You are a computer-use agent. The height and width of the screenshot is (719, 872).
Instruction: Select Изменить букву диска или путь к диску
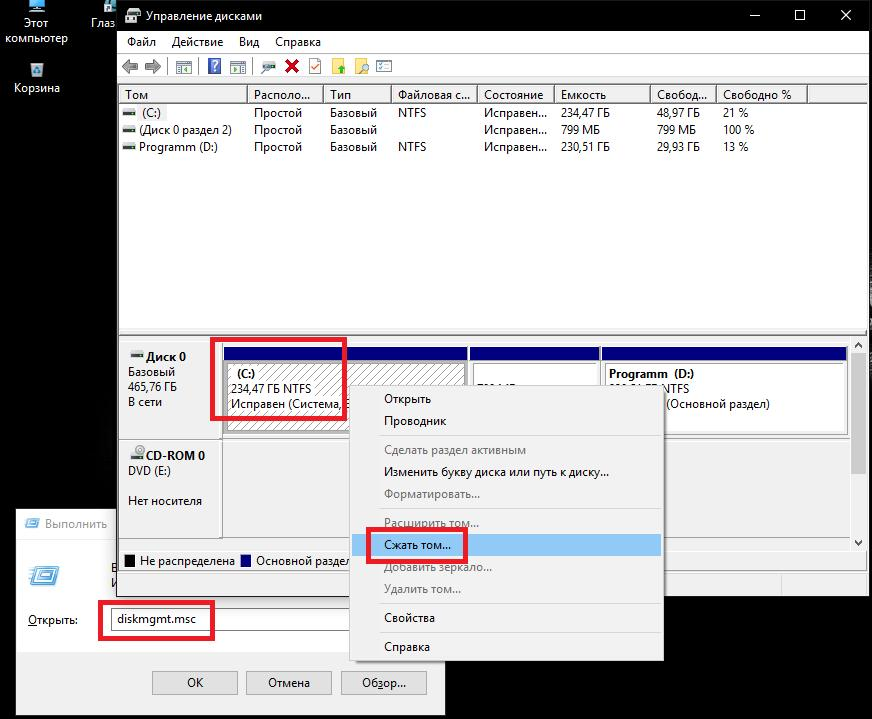pyautogui.click(x=507, y=472)
